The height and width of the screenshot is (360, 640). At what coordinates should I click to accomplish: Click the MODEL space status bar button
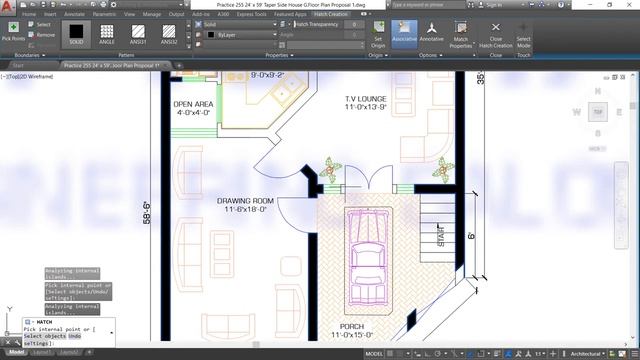pos(374,353)
